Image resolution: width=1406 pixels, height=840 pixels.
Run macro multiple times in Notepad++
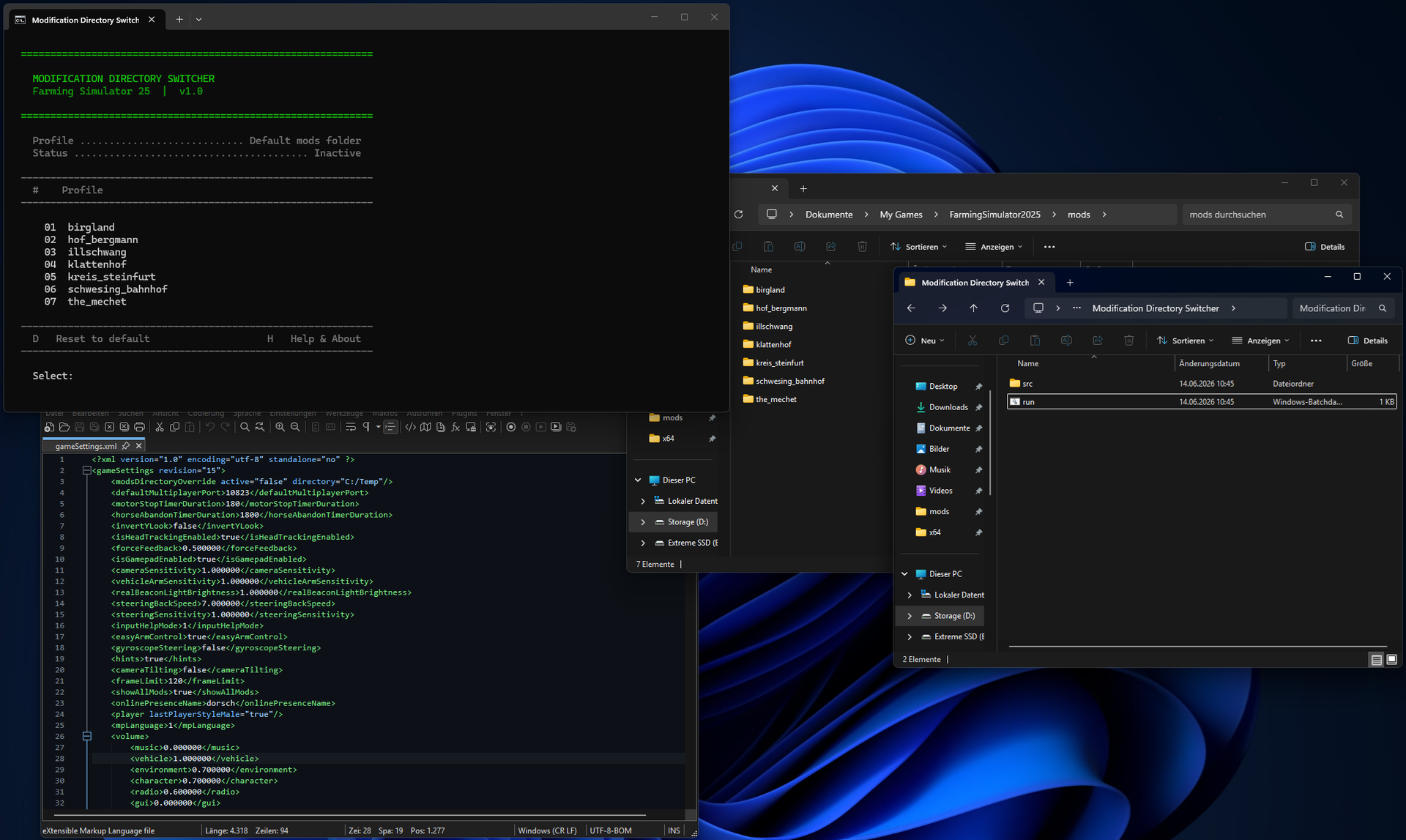point(556,427)
